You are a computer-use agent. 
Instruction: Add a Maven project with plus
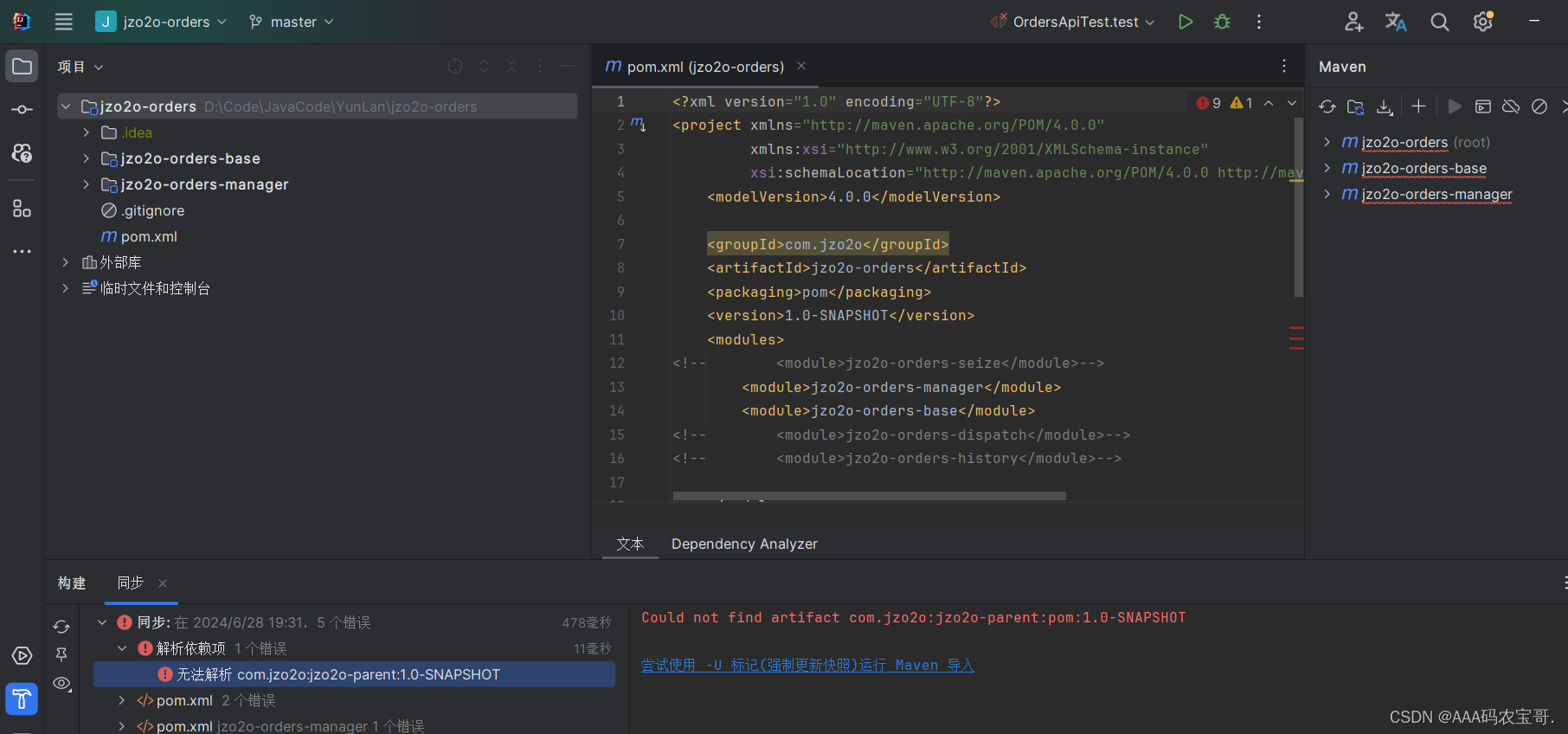1418,106
